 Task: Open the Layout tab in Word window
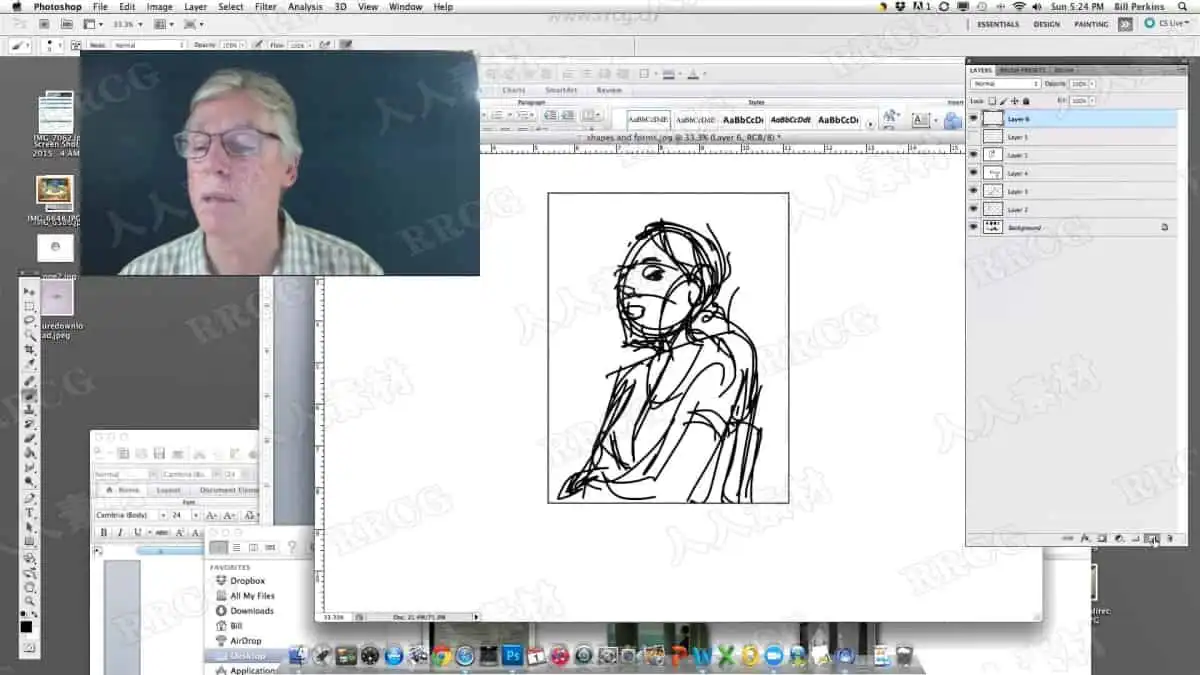168,490
